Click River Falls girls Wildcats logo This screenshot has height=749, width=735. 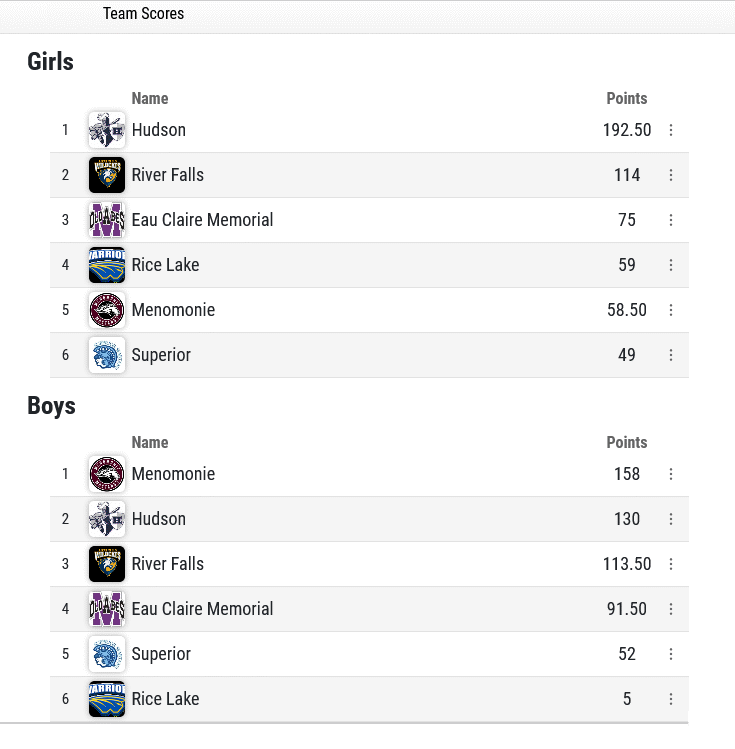pos(107,175)
